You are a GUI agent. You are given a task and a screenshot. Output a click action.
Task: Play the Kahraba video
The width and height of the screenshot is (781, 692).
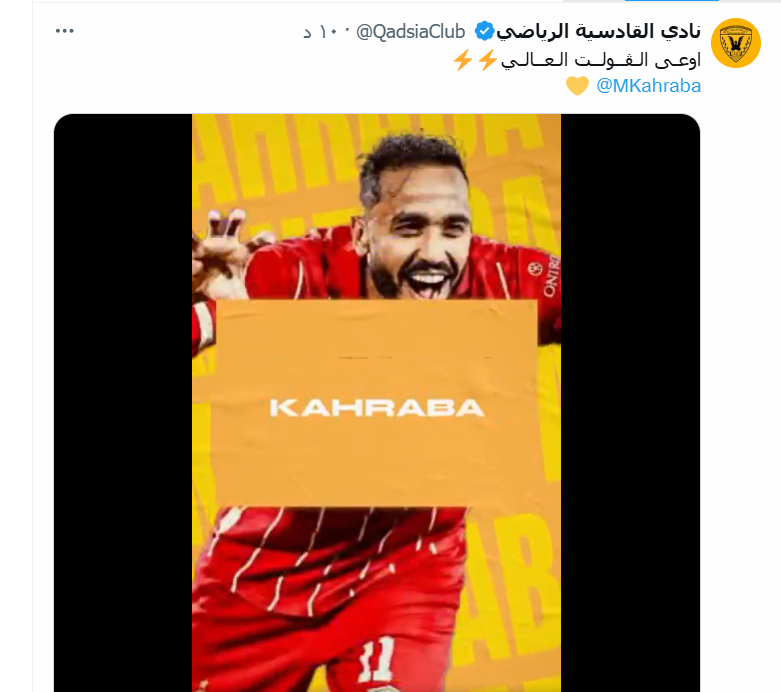[377, 403]
